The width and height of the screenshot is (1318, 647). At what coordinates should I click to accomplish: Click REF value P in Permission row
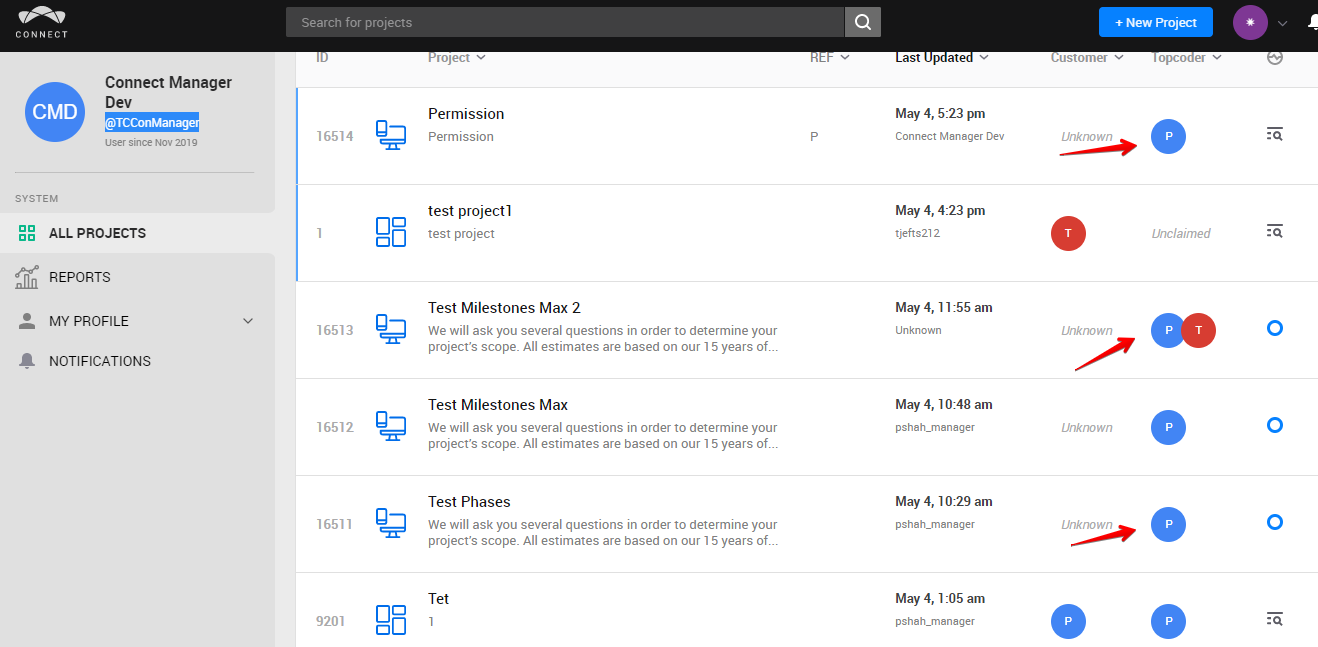(814, 136)
